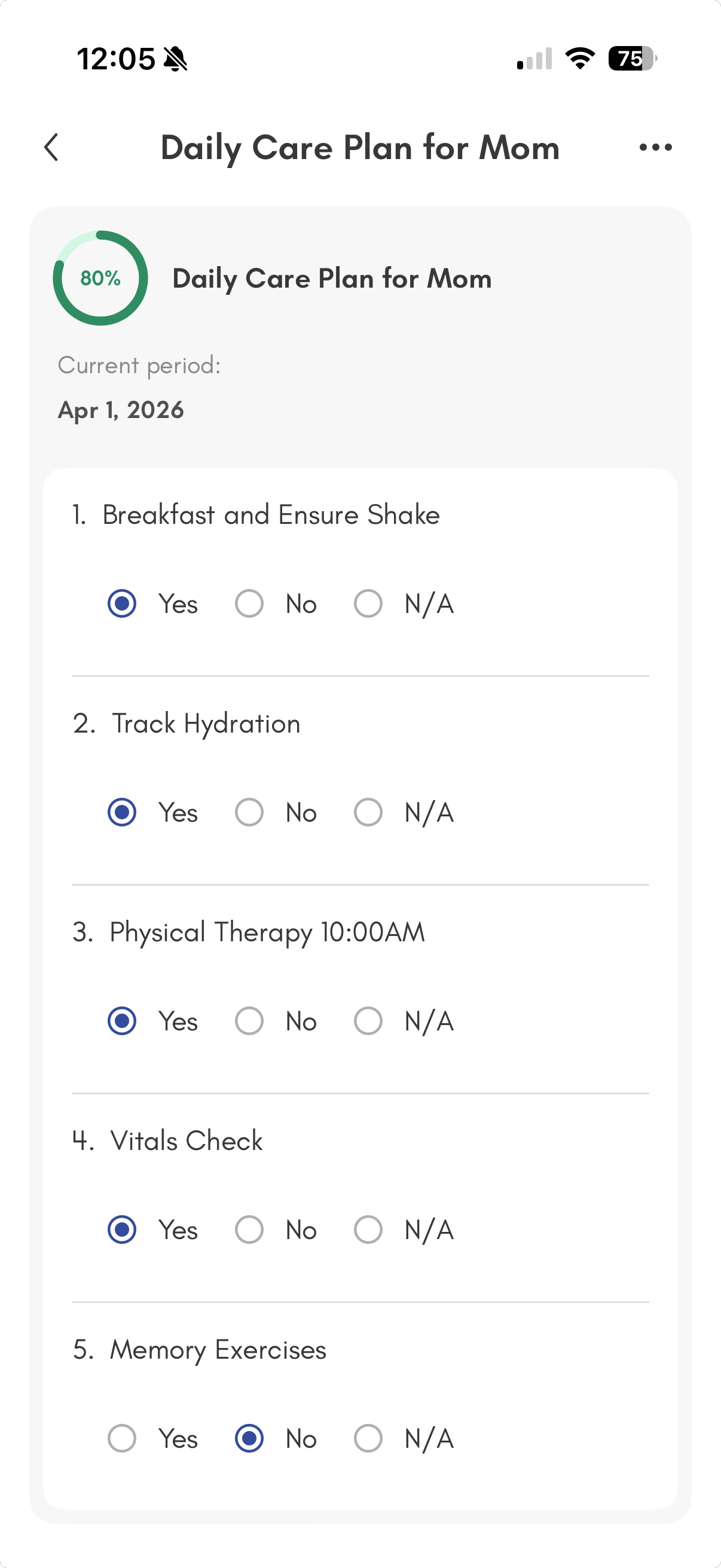Tap the cellular signal bars icon
The image size is (721, 1568).
coord(534,59)
